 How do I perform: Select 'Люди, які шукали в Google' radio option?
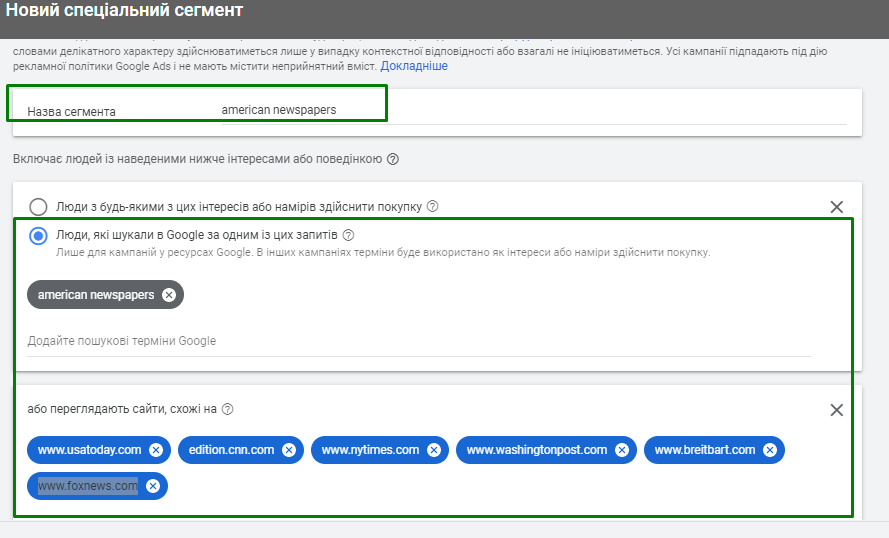[38, 236]
